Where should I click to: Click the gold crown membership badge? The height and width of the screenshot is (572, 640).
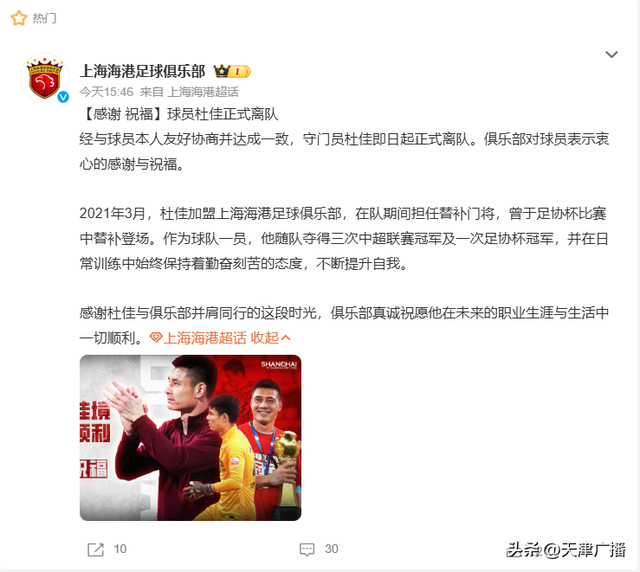tap(232, 71)
